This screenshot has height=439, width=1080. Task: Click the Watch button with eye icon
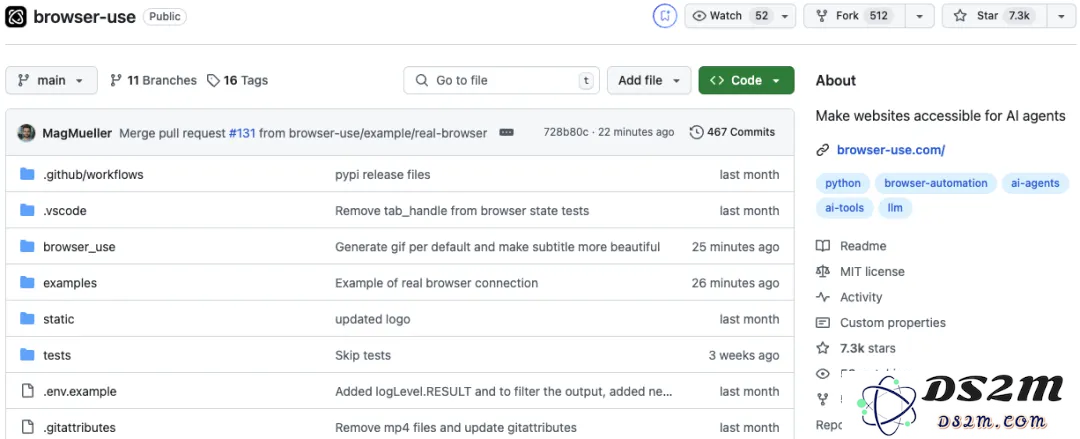[729, 16]
